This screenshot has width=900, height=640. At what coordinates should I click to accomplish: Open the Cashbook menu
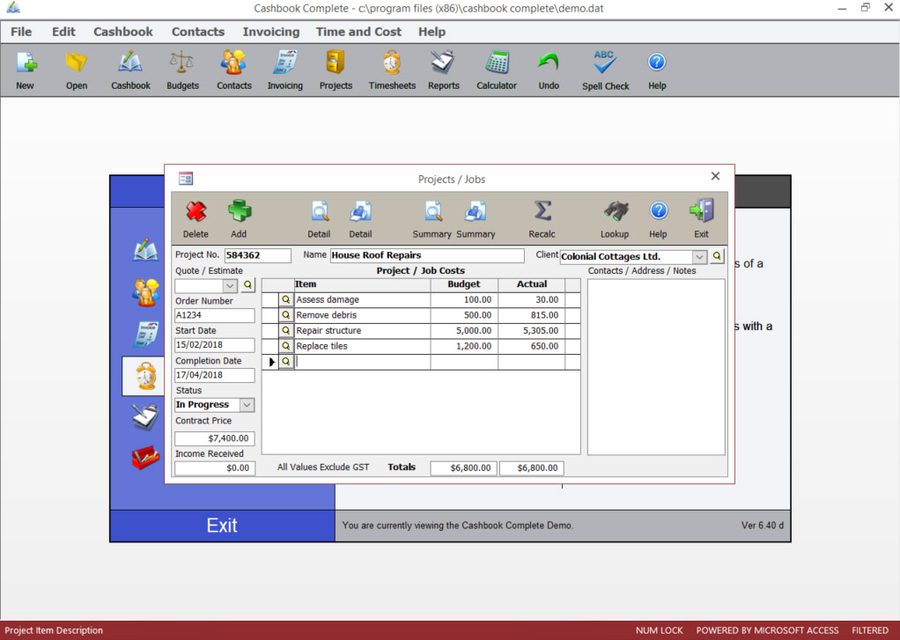coord(123,32)
